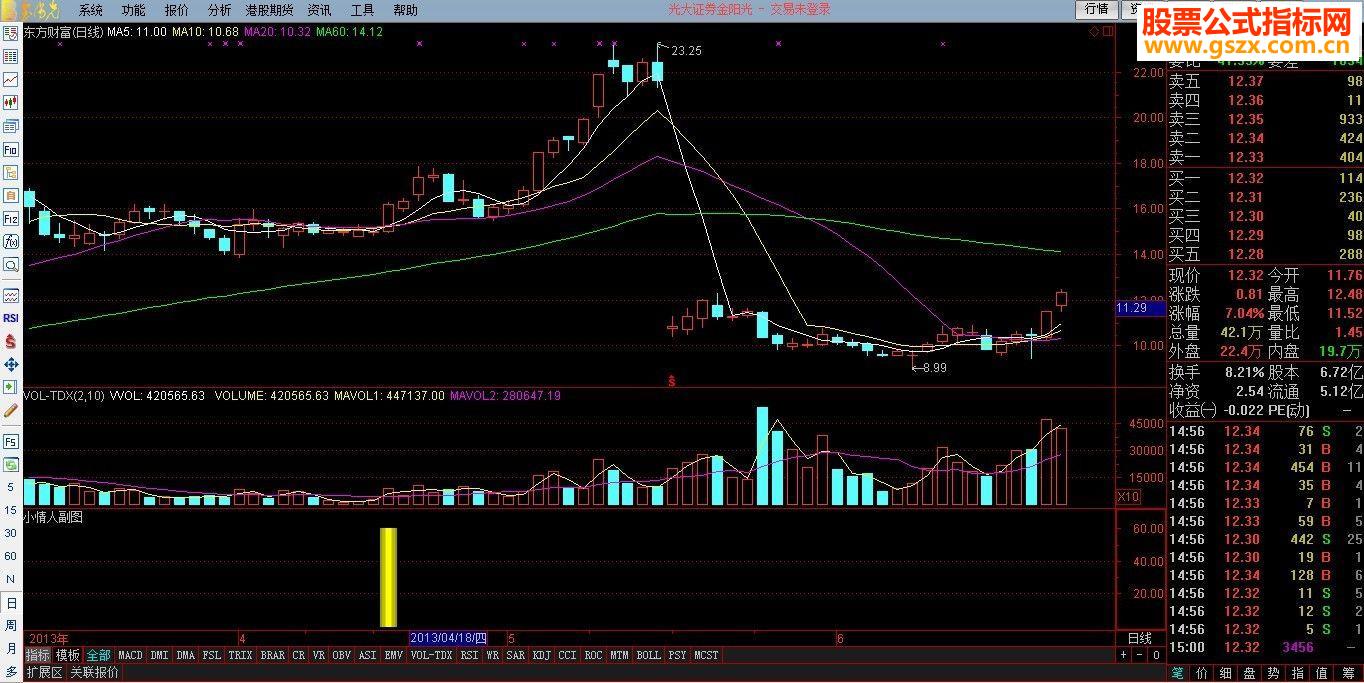
Task: Click the plus zoom-in button near 日线
Action: (1123, 655)
